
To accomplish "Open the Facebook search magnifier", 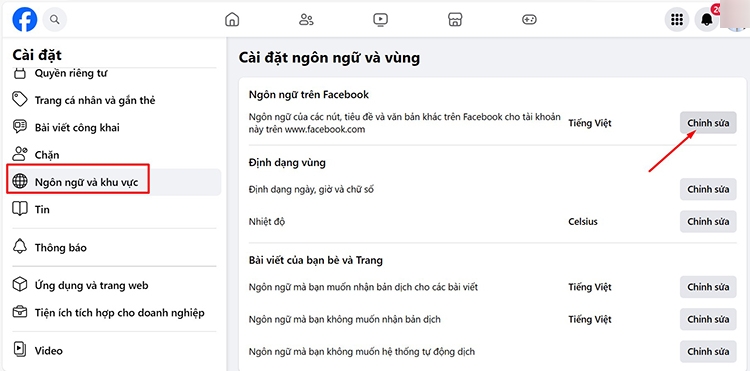I will tap(55, 20).
